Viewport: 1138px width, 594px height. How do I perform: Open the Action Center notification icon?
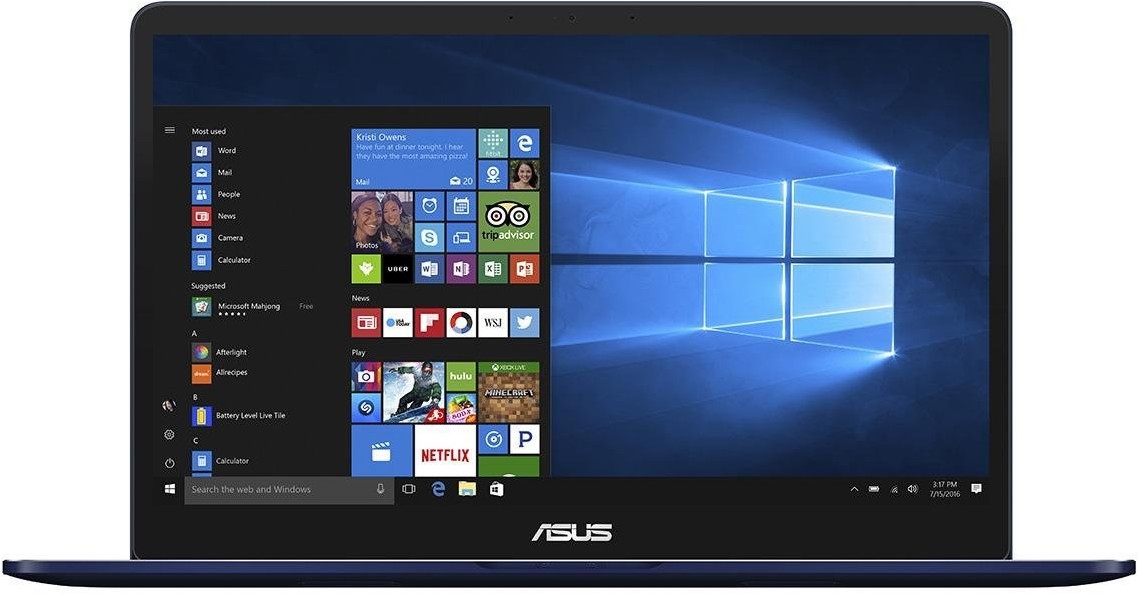coord(976,489)
